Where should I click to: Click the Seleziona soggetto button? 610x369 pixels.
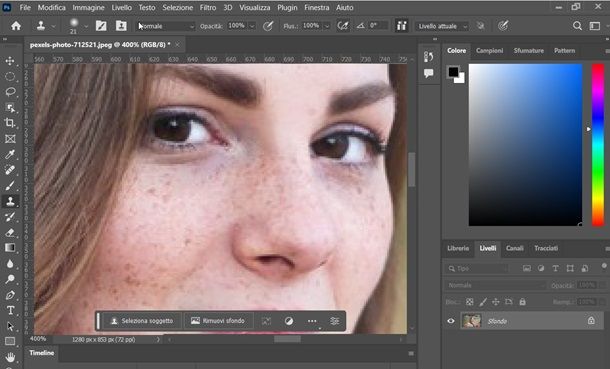[142, 321]
